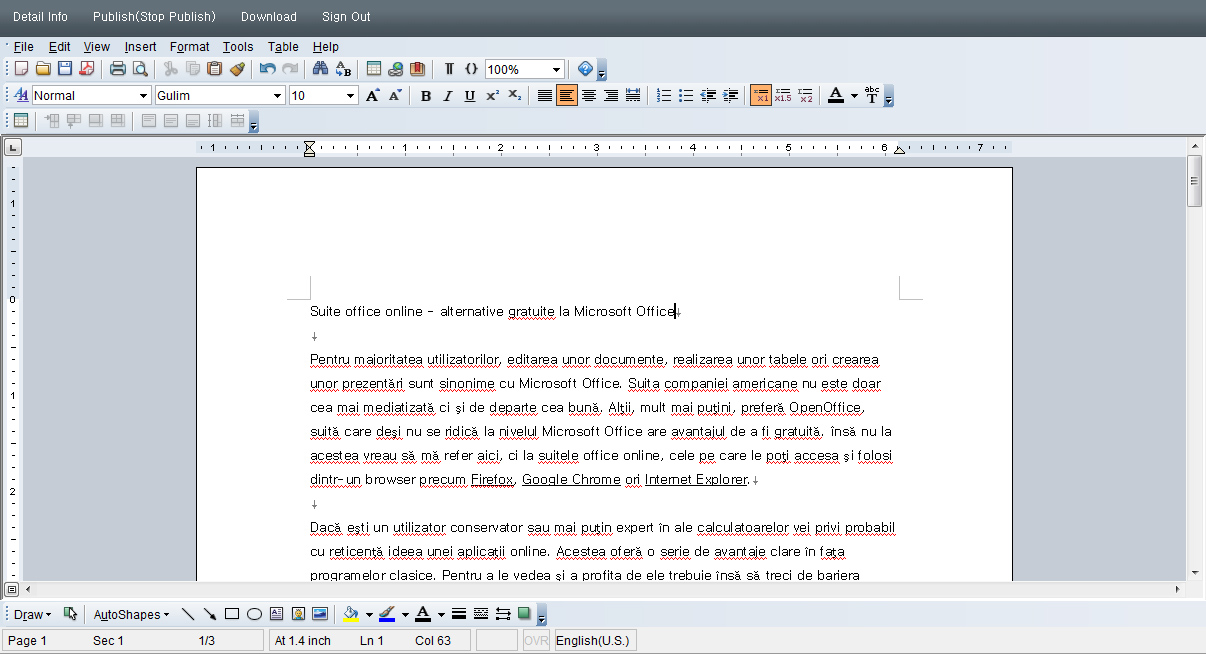Screen dimensions: 1206x654
Task: Open the Table menu
Action: (283, 46)
